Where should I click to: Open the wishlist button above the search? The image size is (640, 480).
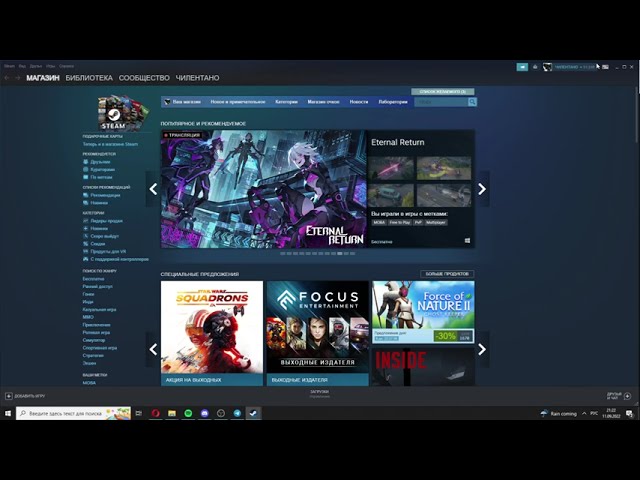[x=442, y=91]
